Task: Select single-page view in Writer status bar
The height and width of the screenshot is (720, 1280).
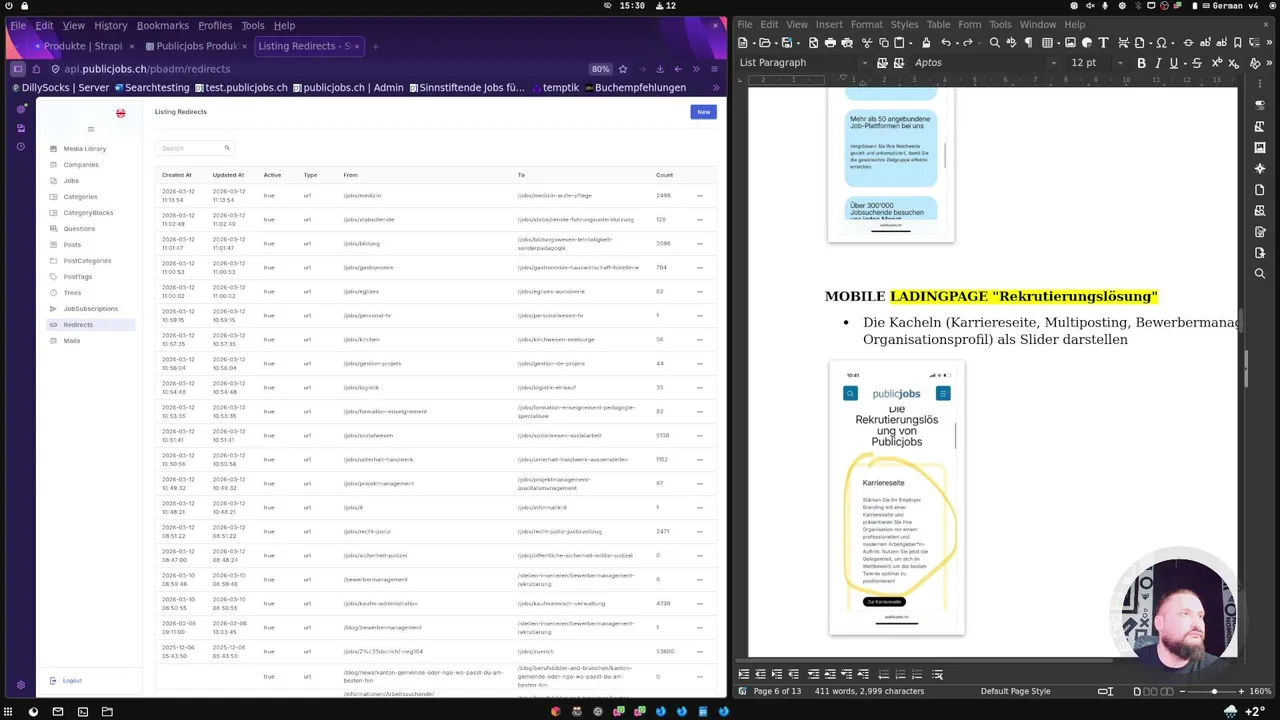Action: [x=1137, y=691]
